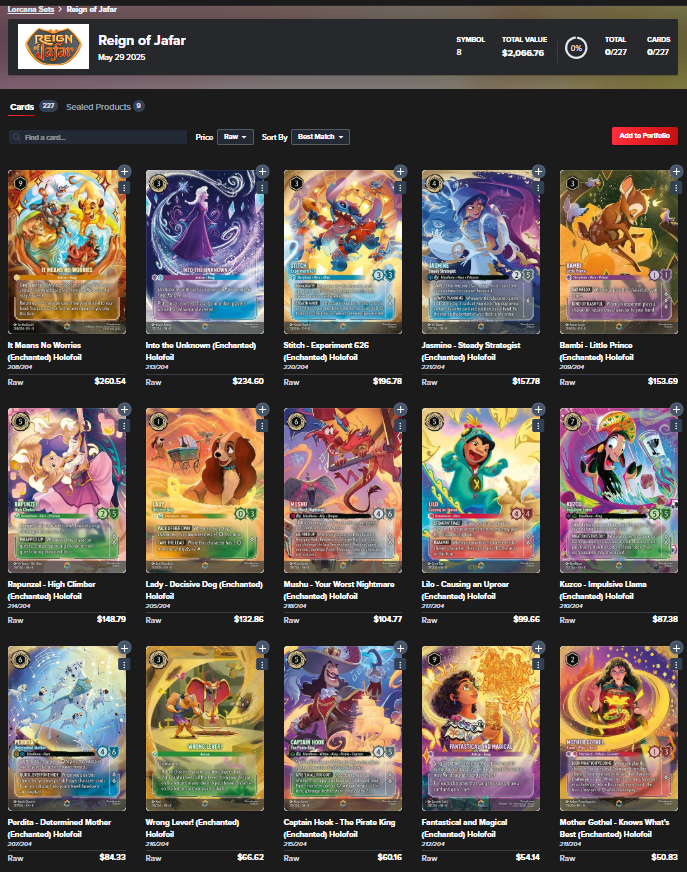
Task: Focus the Find a card search field
Action: click(98, 137)
